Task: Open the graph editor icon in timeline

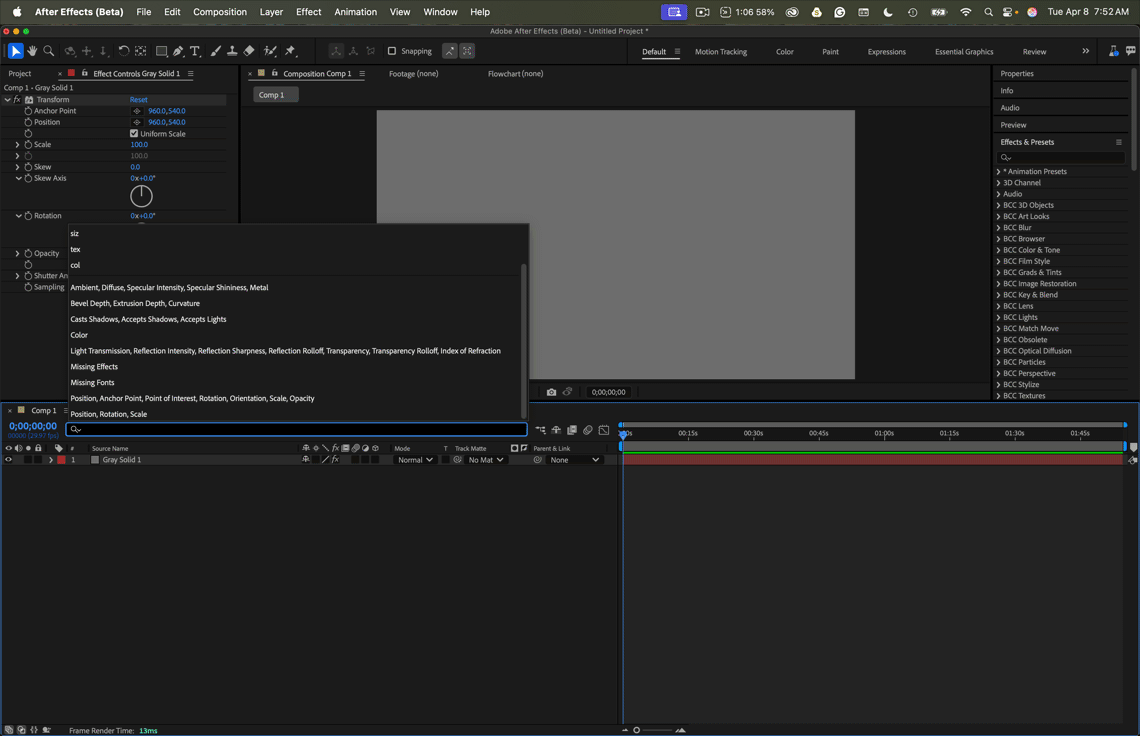Action: pos(603,430)
